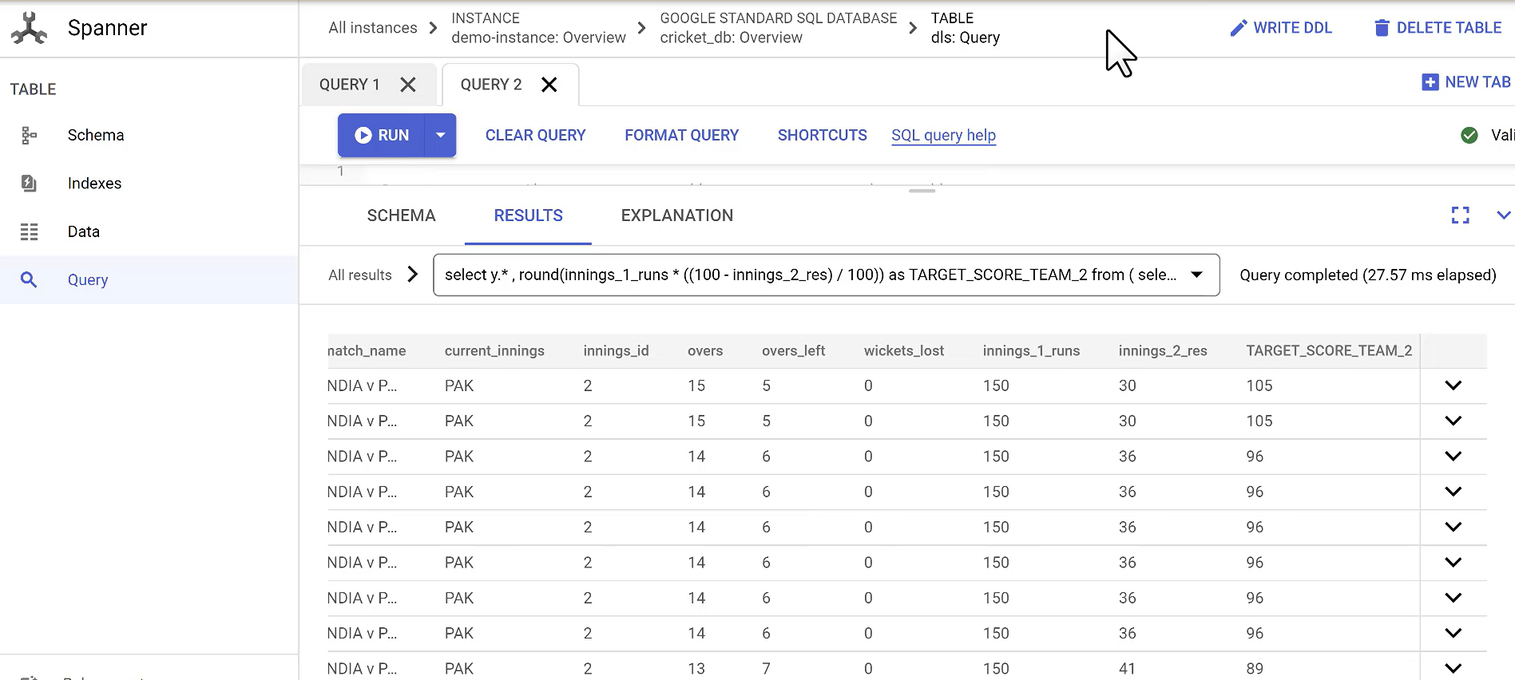Viewport: 1515px width, 680px height.
Task: Open the query statement selector dropdown
Action: [826, 275]
